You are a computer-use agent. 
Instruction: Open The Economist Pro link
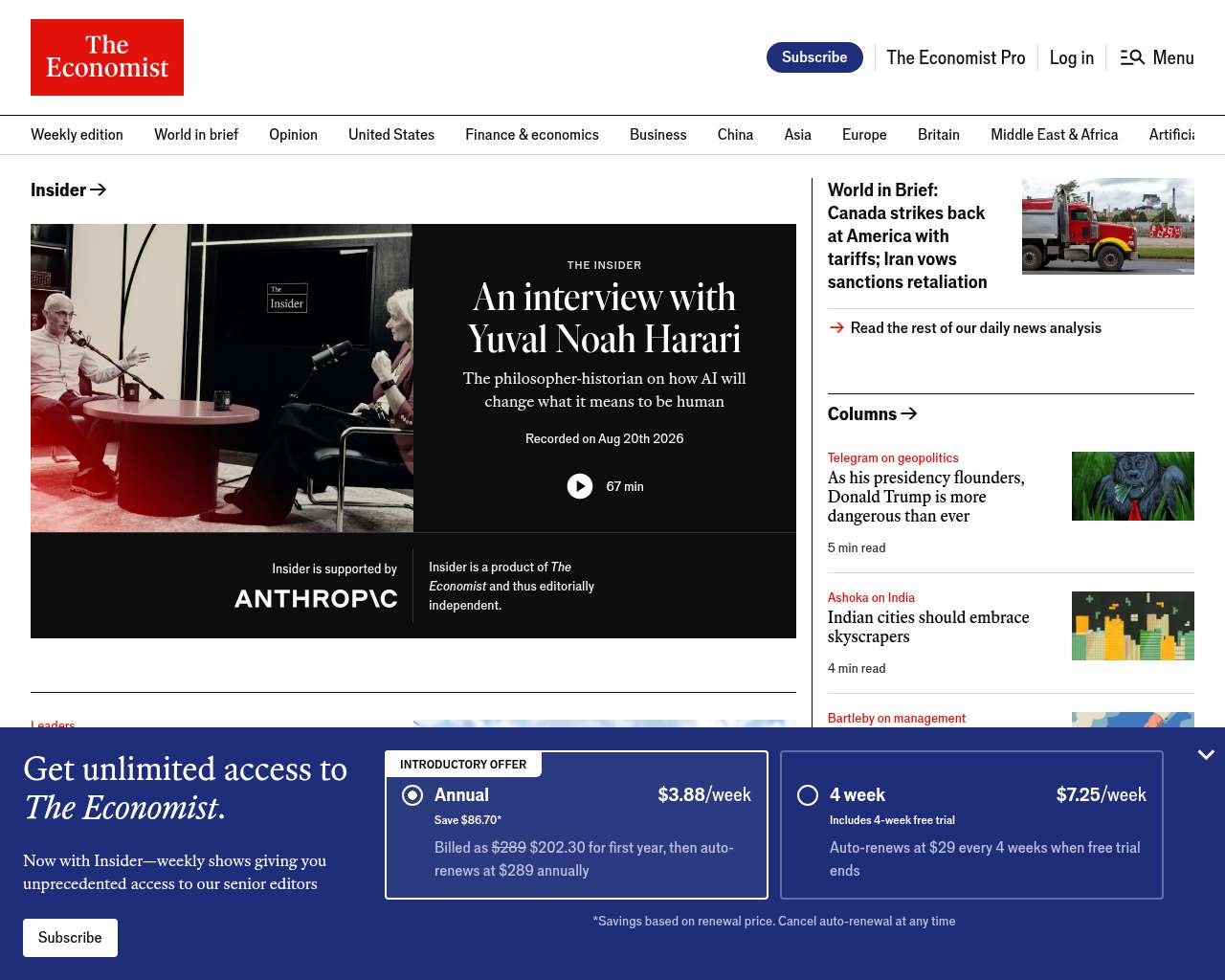[956, 57]
